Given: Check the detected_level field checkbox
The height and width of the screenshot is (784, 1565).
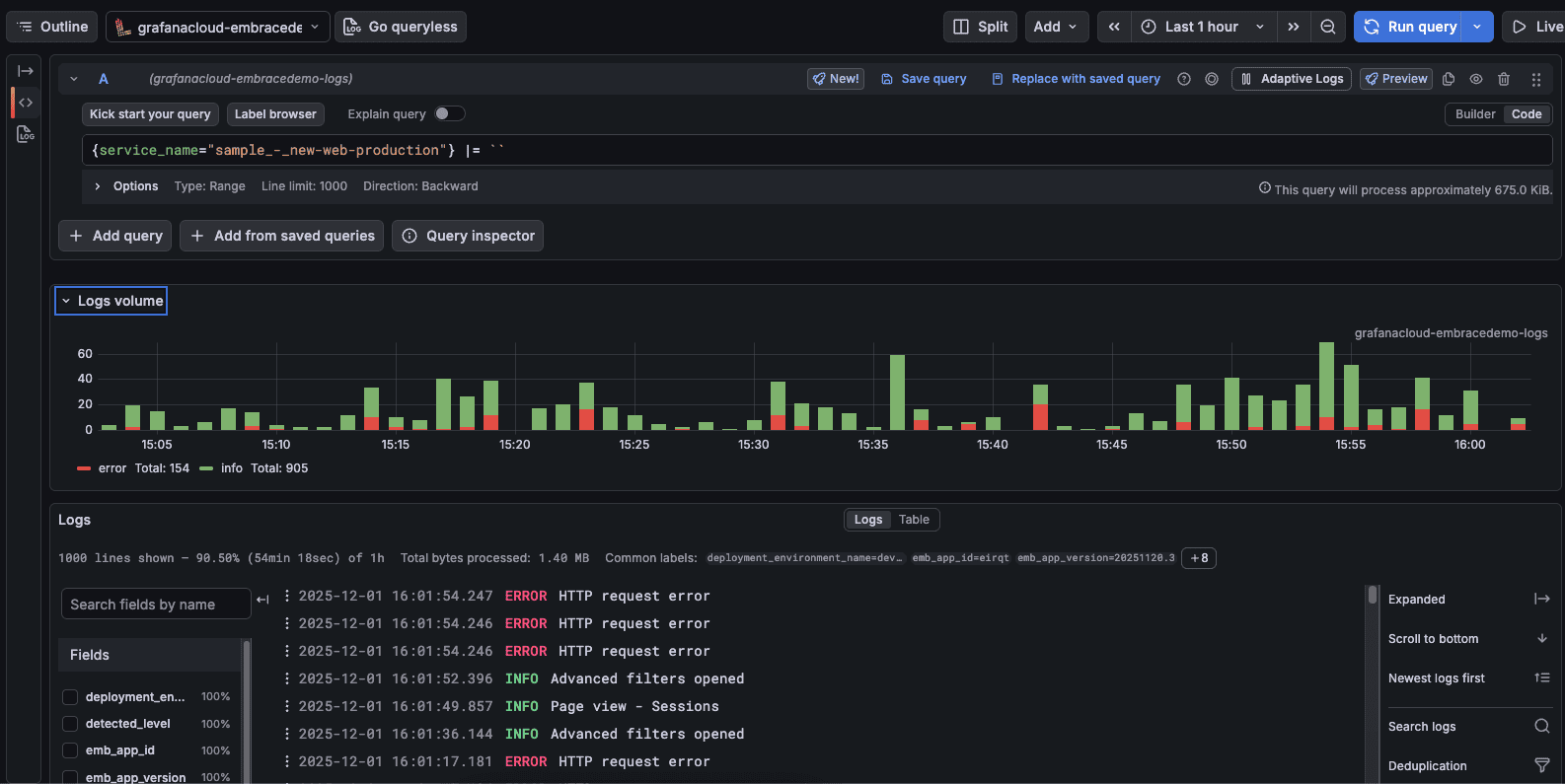Looking at the screenshot, I should (x=70, y=724).
